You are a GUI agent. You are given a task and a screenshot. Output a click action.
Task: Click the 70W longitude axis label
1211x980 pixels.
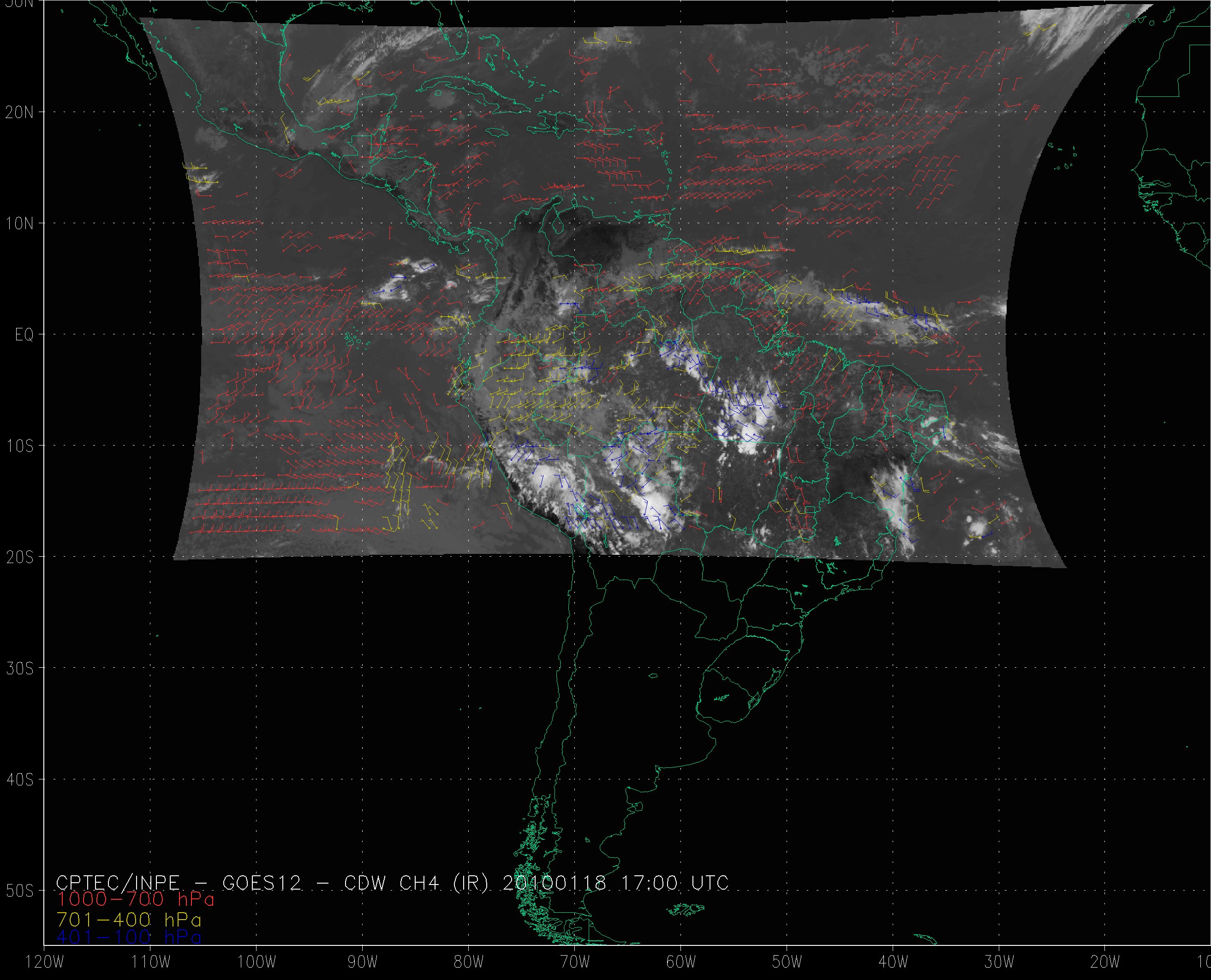pyautogui.click(x=575, y=962)
